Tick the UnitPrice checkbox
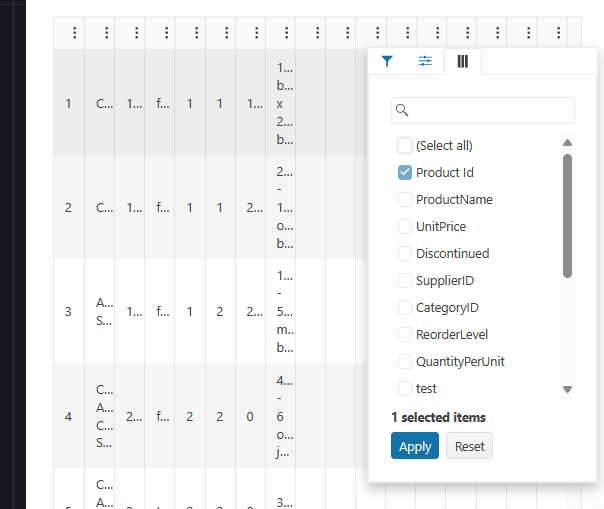The height and width of the screenshot is (509, 604). 405,227
